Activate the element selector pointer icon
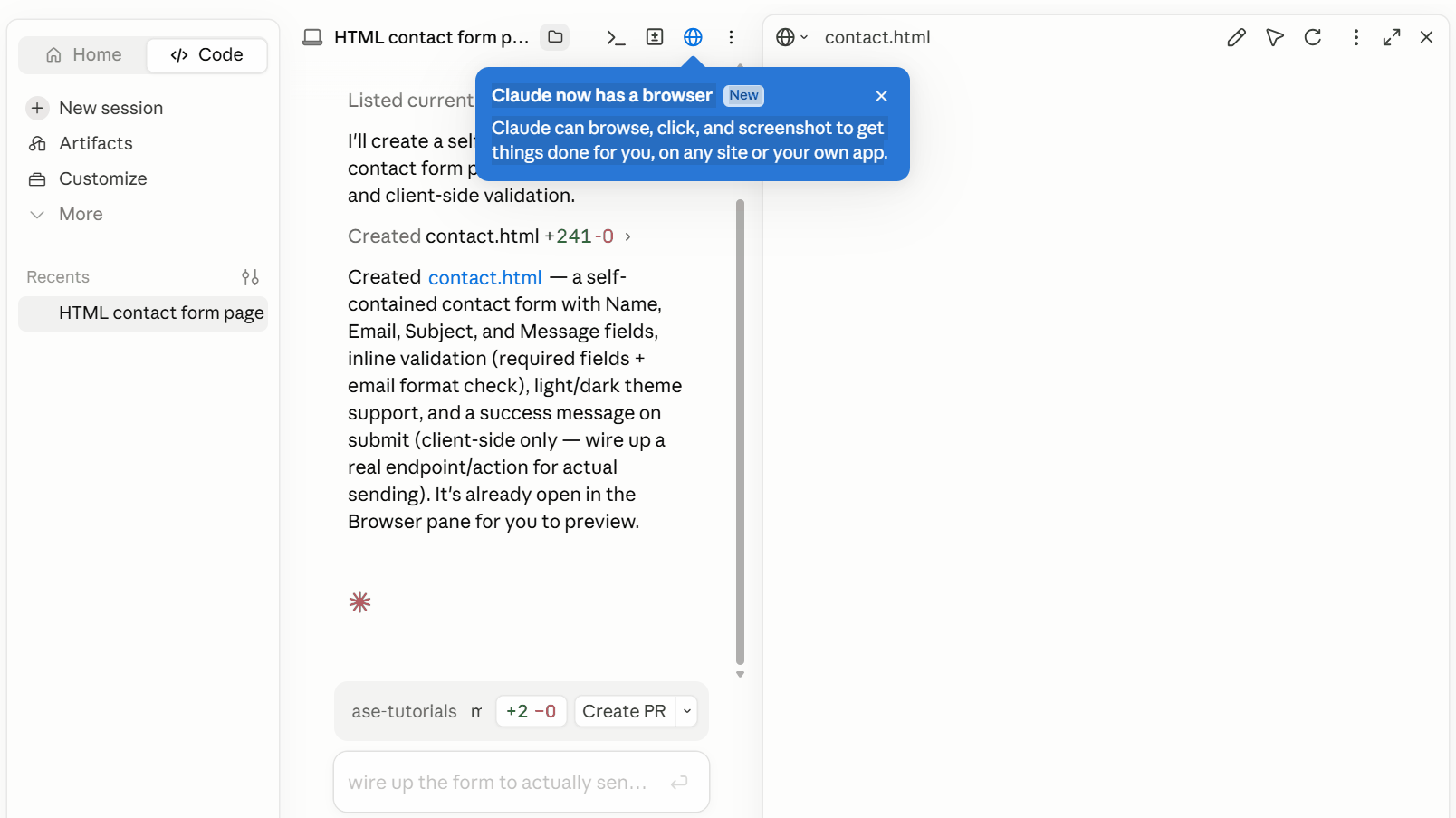This screenshot has width=1456, height=818. [1274, 37]
